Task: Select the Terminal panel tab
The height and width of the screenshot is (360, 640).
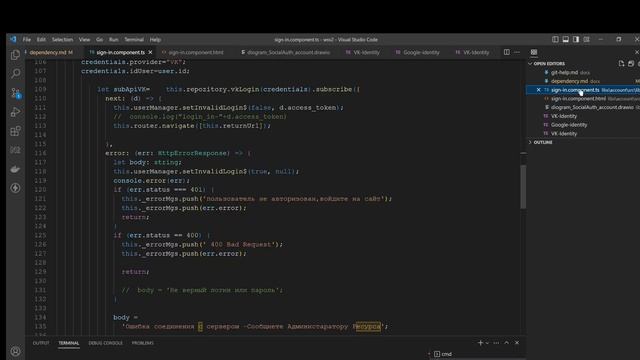Action: [x=69, y=343]
